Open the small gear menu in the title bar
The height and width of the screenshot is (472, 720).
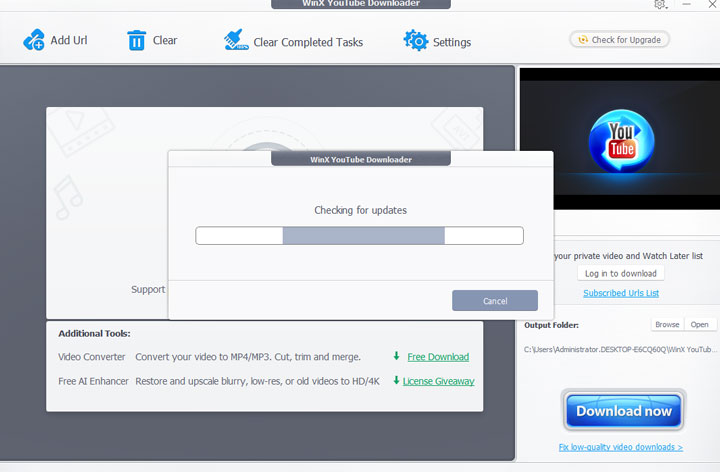660,5
